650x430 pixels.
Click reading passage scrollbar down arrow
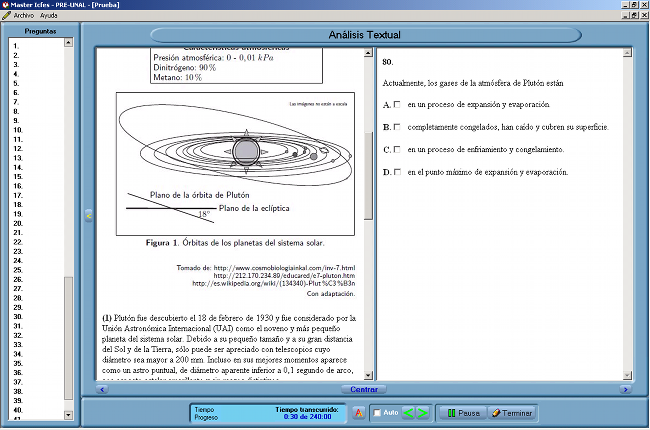tap(368, 375)
